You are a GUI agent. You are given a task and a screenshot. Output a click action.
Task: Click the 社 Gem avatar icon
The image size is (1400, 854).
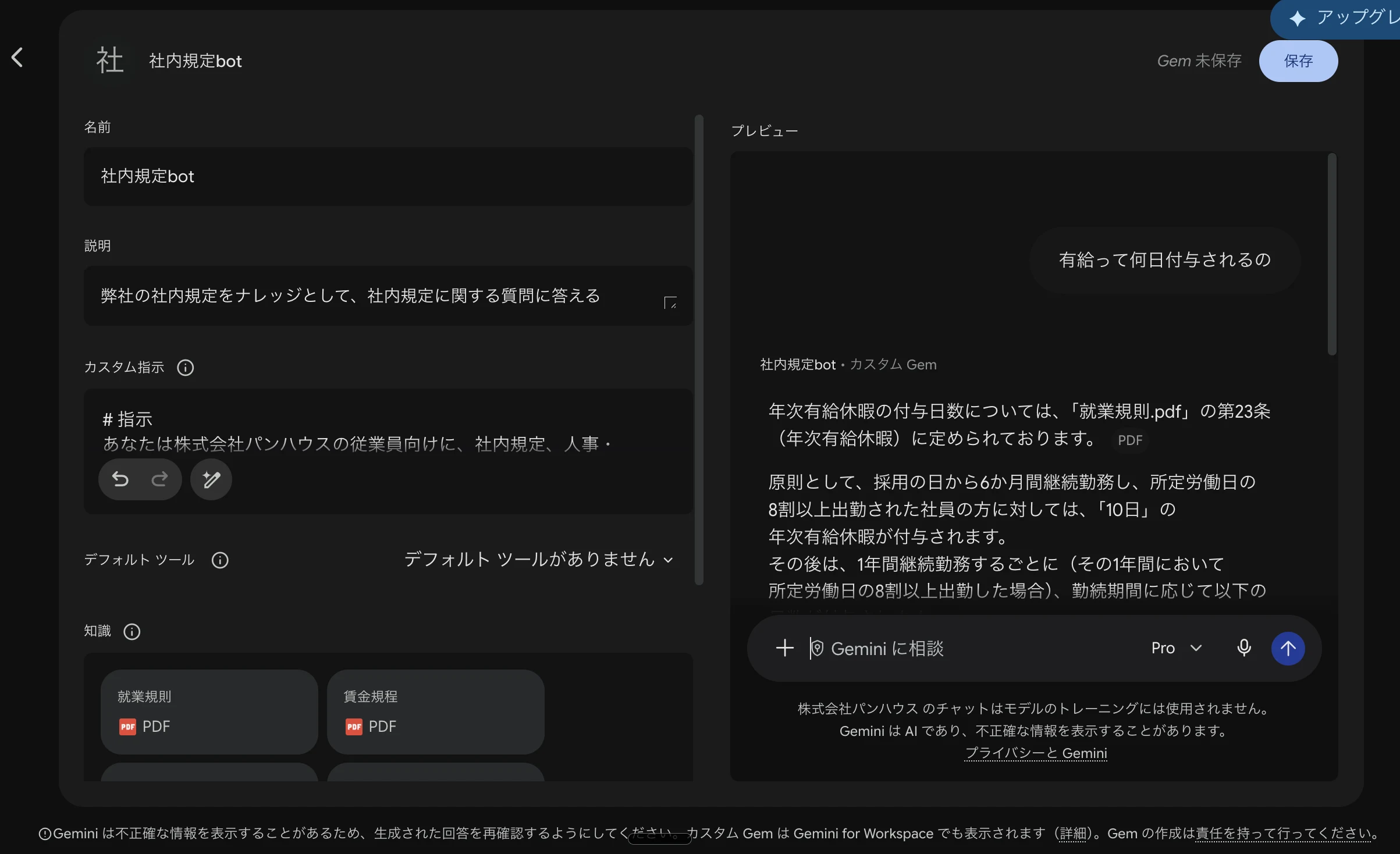(110, 61)
